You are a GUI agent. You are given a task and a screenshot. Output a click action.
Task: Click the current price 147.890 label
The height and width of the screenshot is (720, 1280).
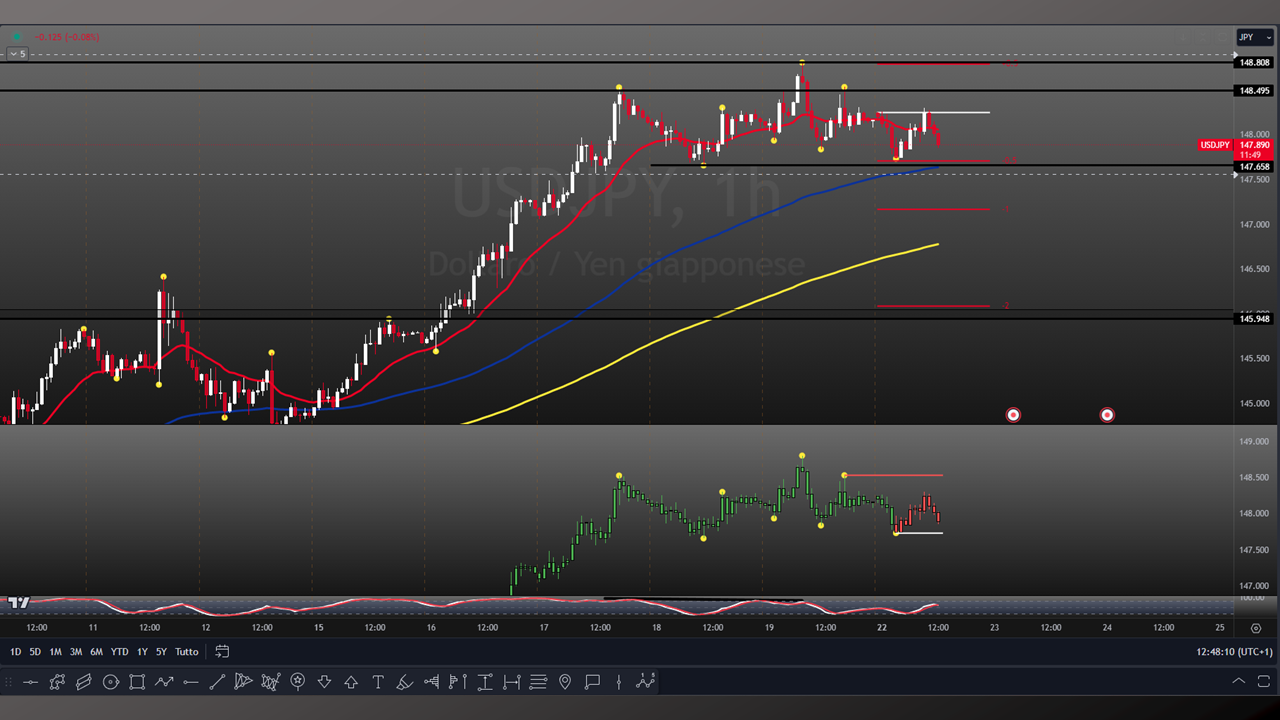click(x=1255, y=145)
